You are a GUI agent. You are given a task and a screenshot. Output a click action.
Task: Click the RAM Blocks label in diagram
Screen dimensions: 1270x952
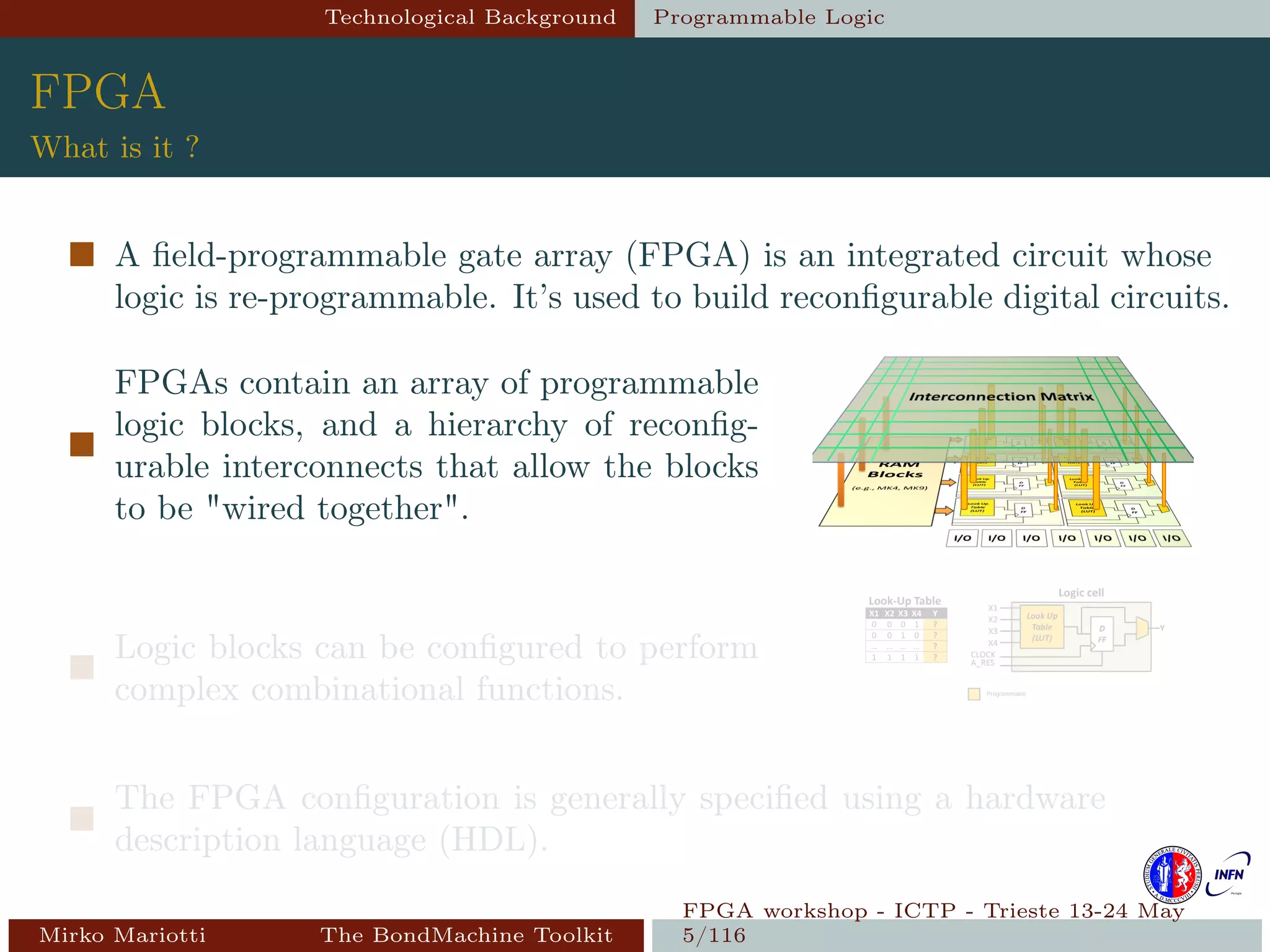(895, 470)
